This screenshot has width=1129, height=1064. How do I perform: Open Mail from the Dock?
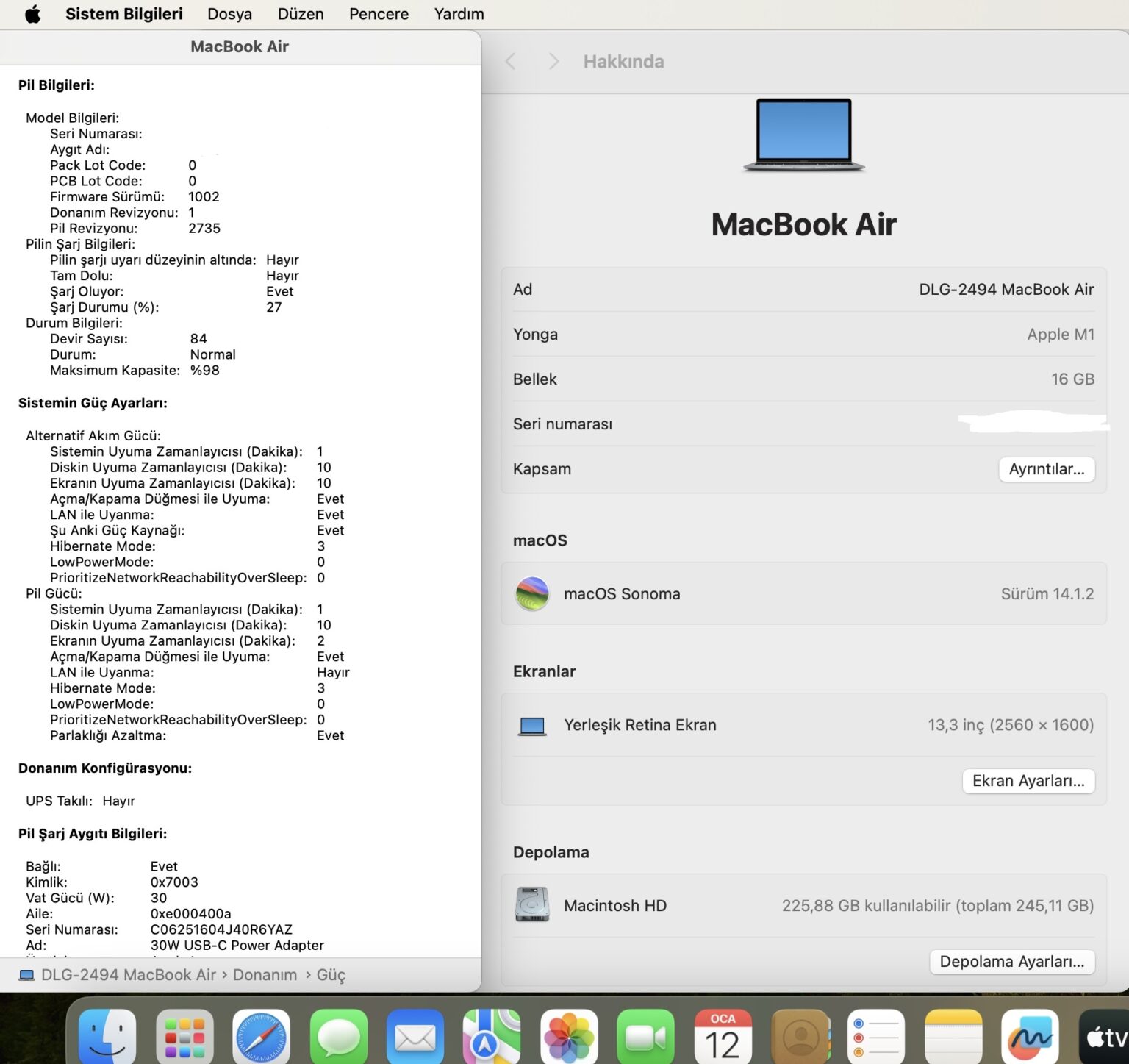tap(415, 1037)
